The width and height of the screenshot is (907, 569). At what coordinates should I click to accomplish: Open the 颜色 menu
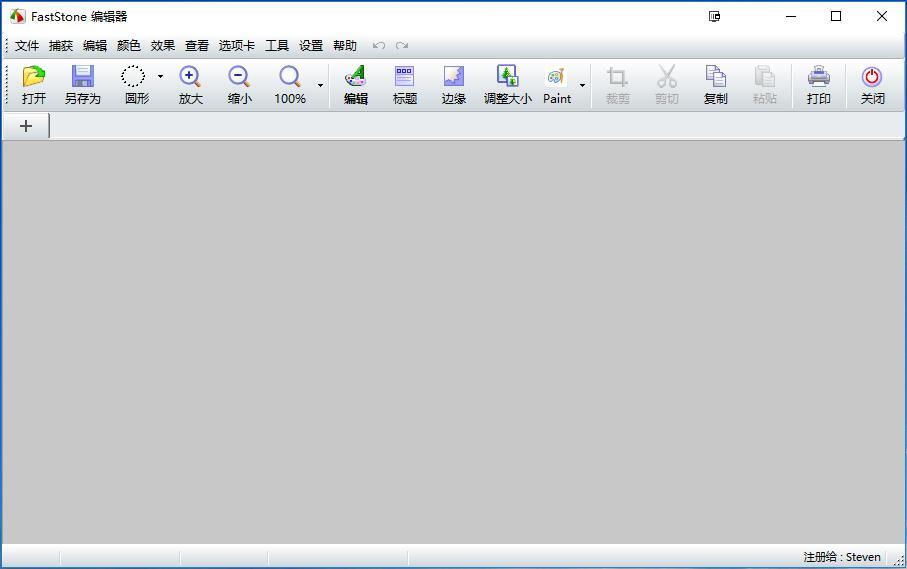tap(128, 46)
